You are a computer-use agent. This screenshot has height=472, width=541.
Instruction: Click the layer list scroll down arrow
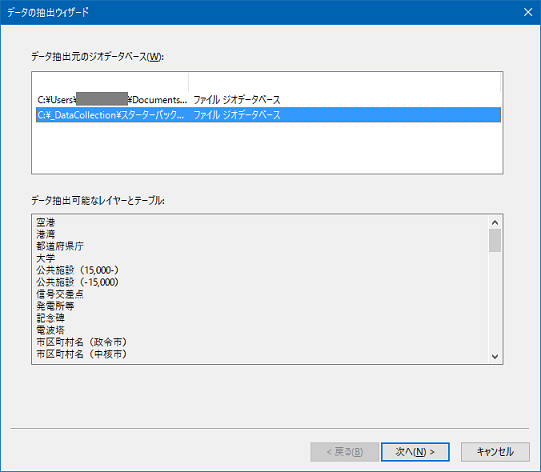495,356
